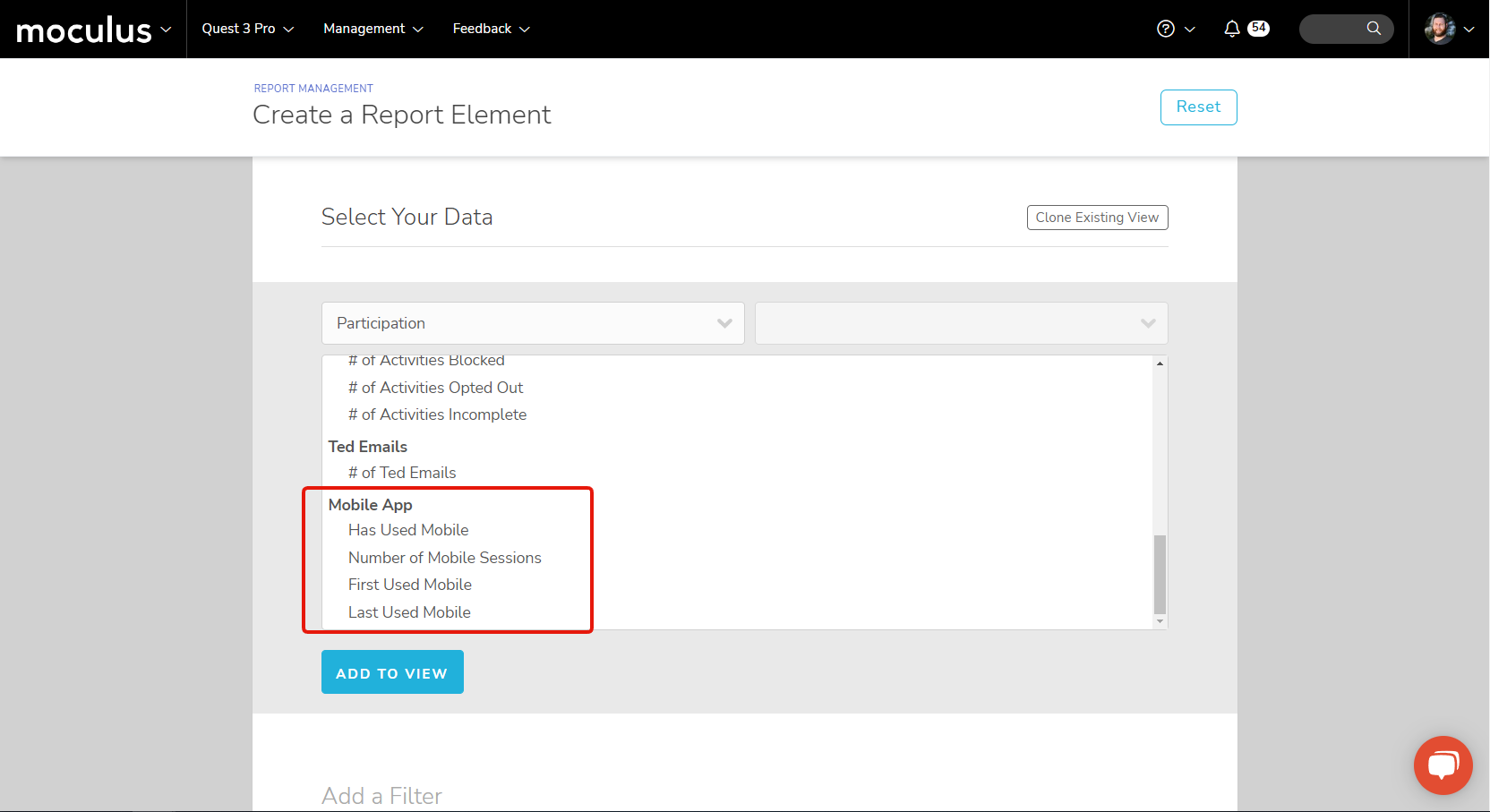Expand the Quest 3 Pro menu

tap(247, 29)
